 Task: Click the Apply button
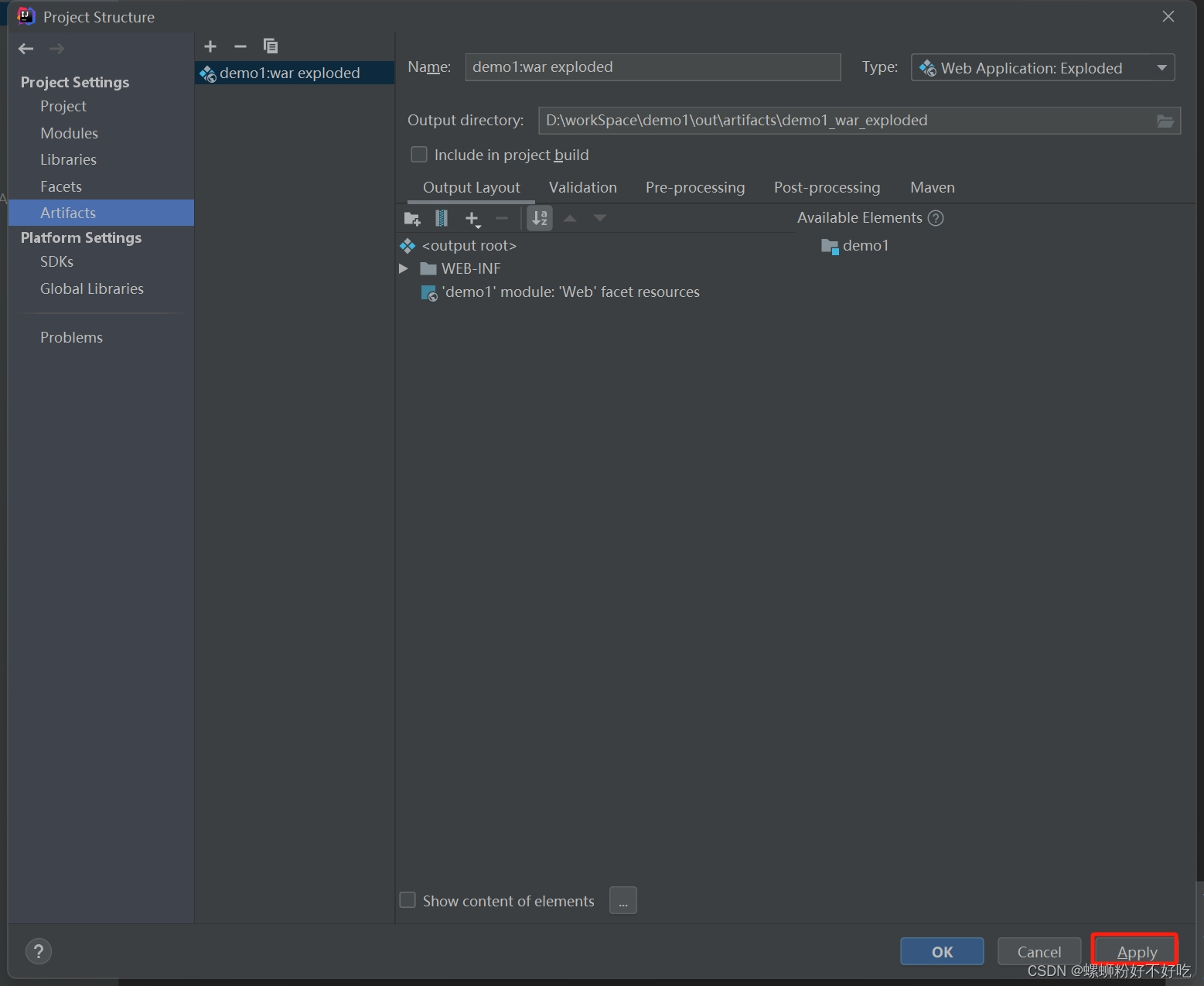pyautogui.click(x=1137, y=951)
